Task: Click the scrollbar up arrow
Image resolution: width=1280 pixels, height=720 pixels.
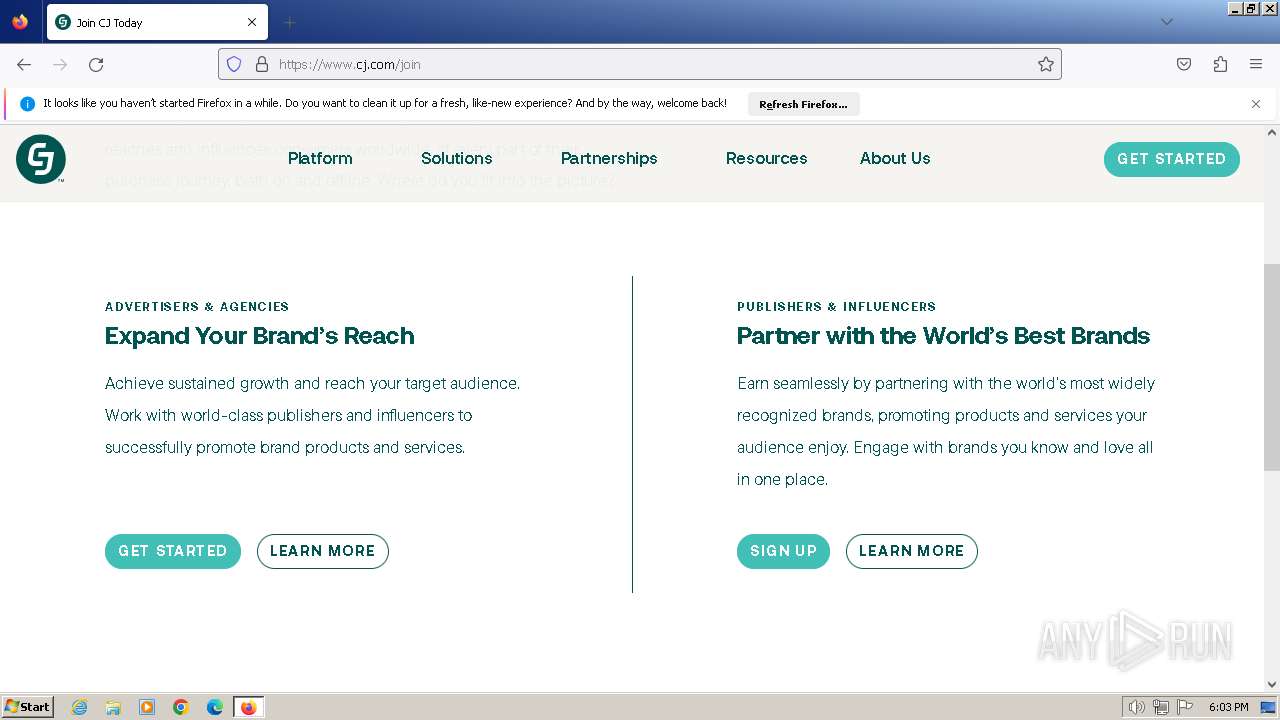Action: pos(1272,132)
